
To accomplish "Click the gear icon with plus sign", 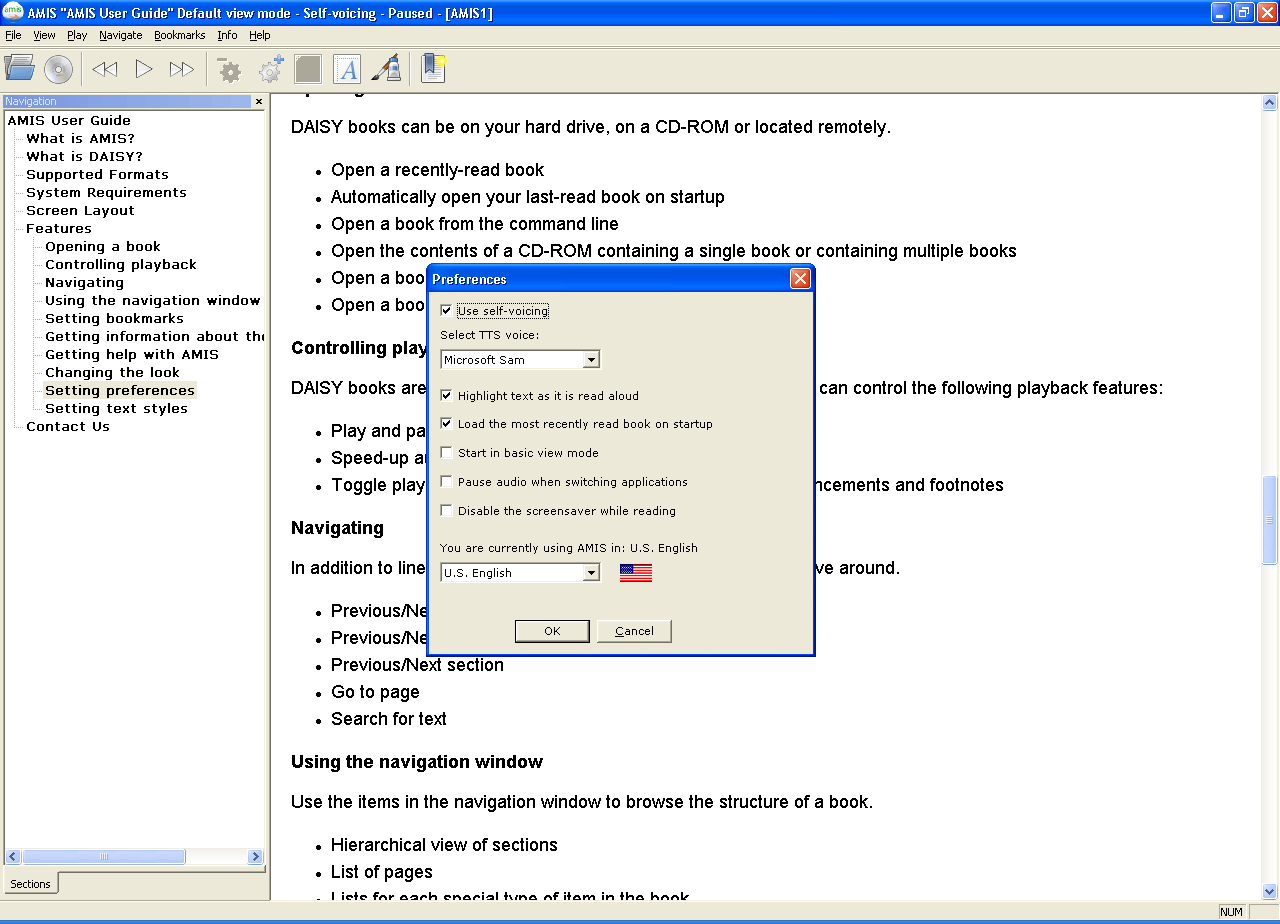I will click(x=270, y=69).
